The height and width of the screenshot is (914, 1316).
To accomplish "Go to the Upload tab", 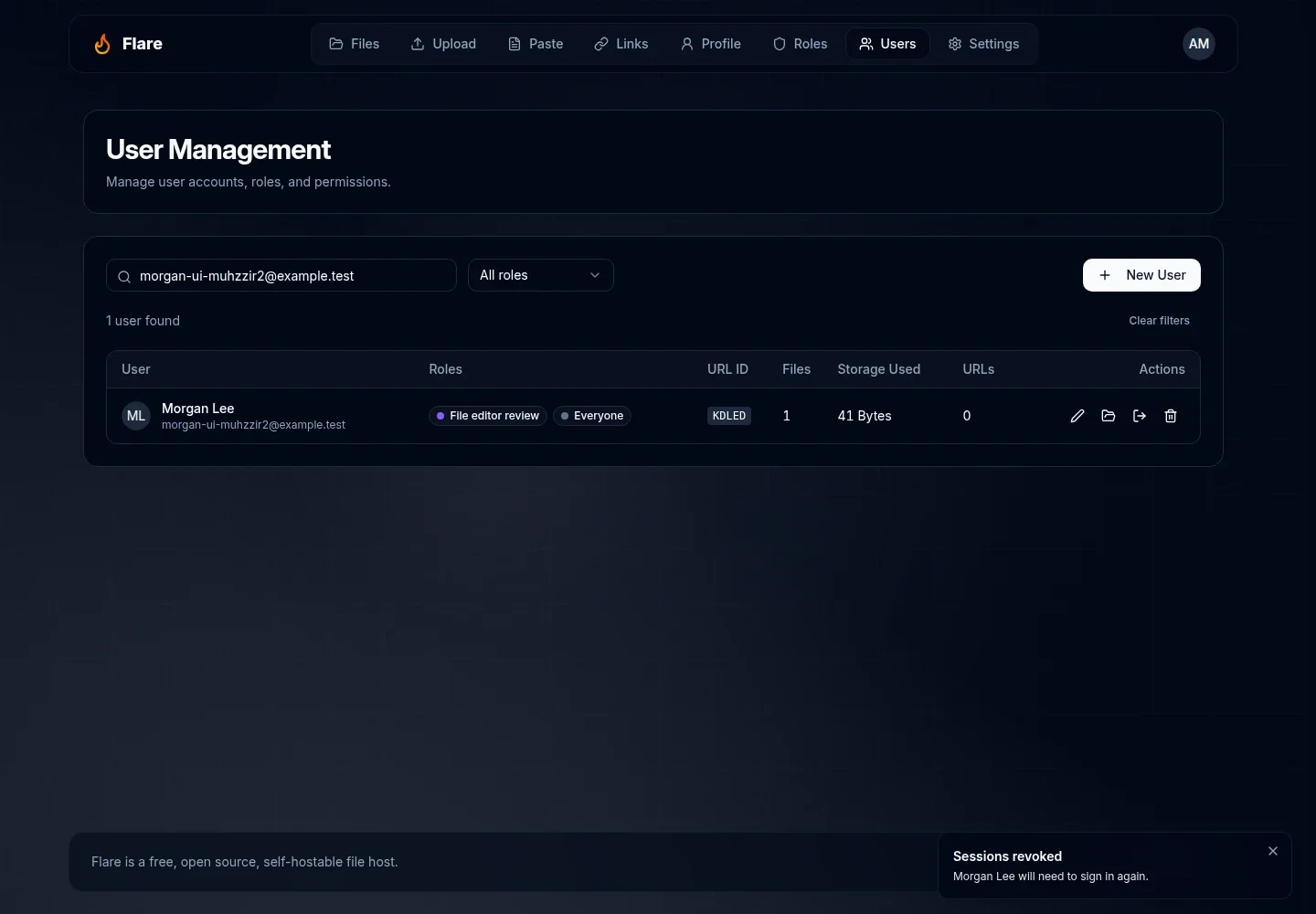I will click(x=443, y=44).
